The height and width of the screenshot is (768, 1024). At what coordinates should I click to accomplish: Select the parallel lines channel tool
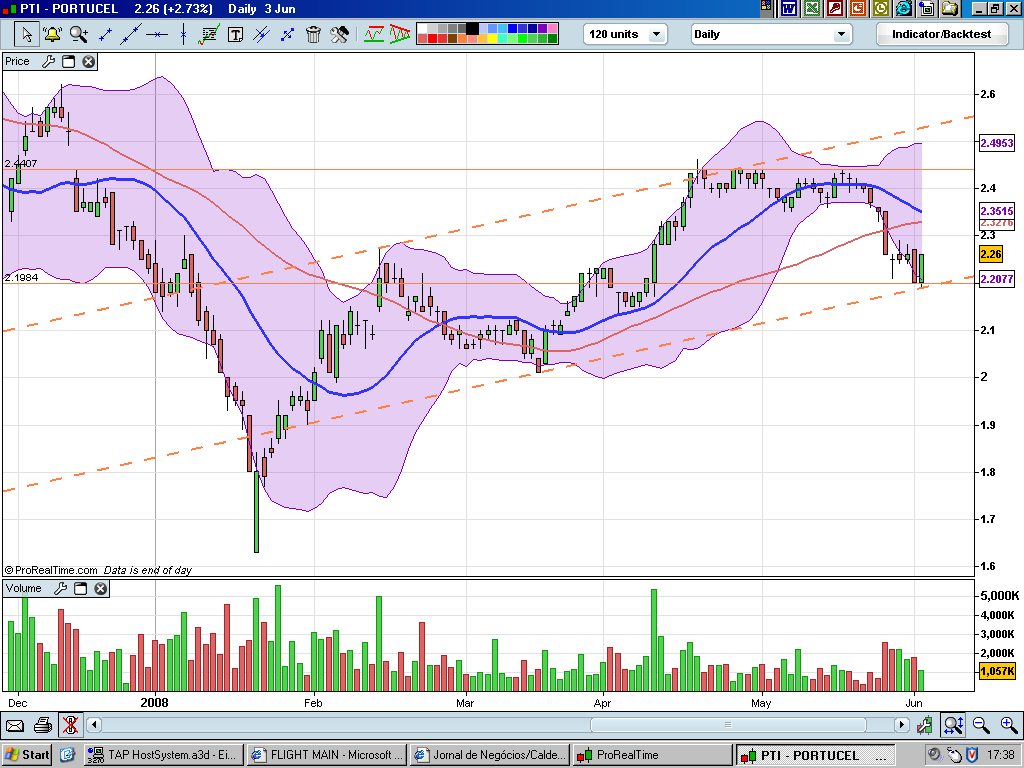click(261, 34)
